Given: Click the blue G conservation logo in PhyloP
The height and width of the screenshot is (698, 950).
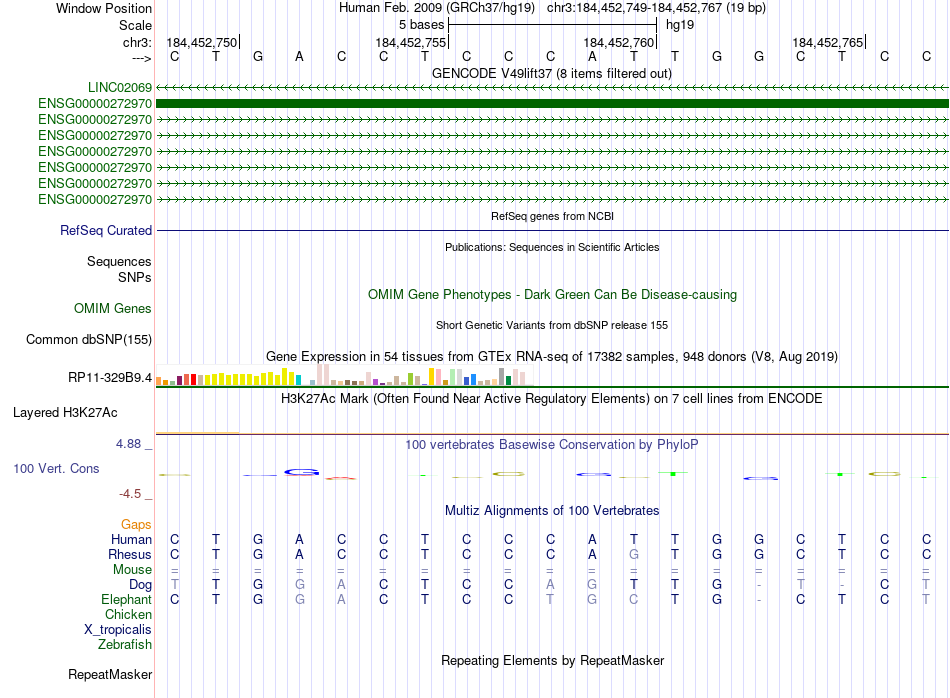Looking at the screenshot, I should coord(301,472).
